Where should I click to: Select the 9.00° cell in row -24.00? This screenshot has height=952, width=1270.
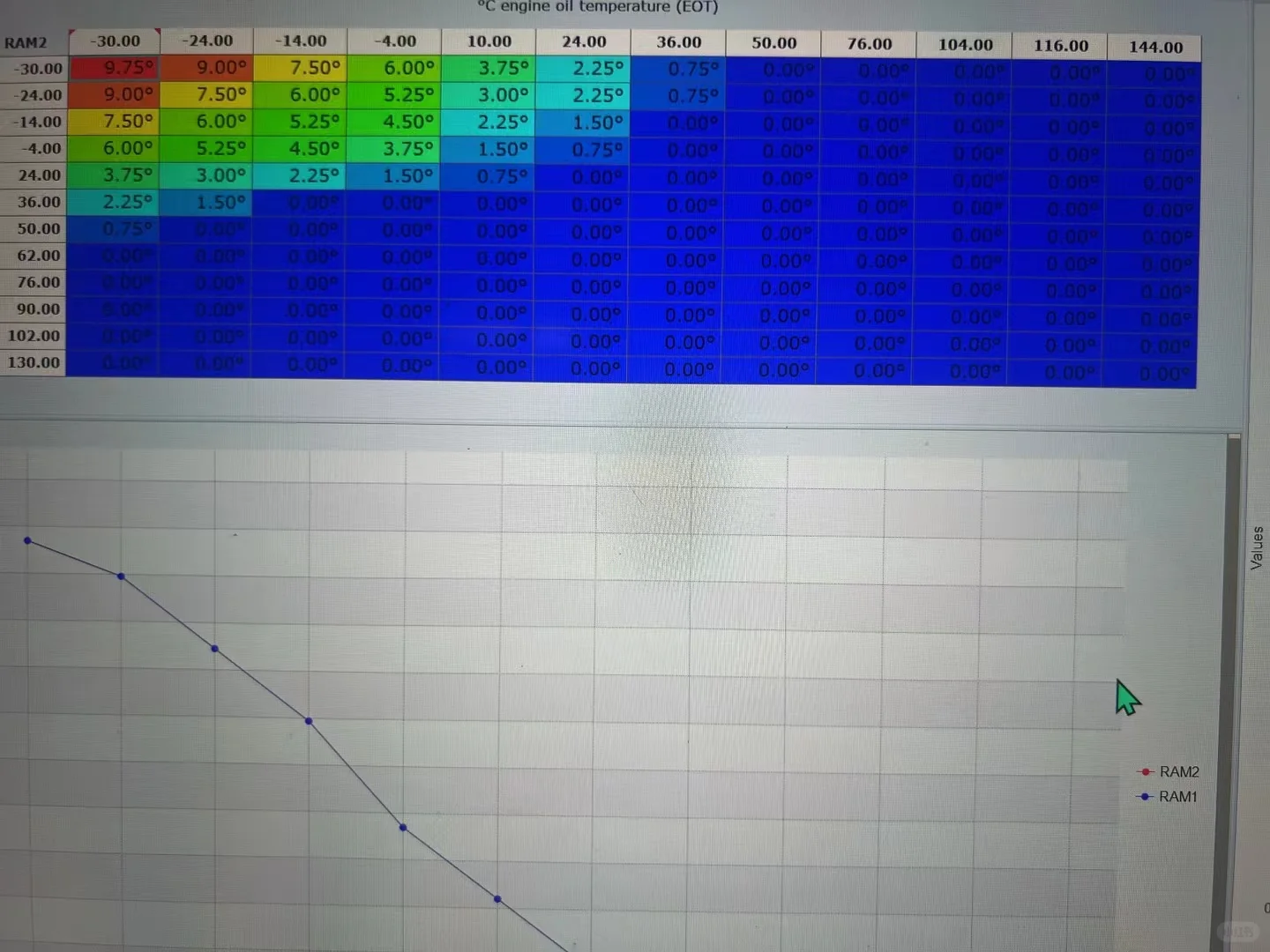pos(114,94)
